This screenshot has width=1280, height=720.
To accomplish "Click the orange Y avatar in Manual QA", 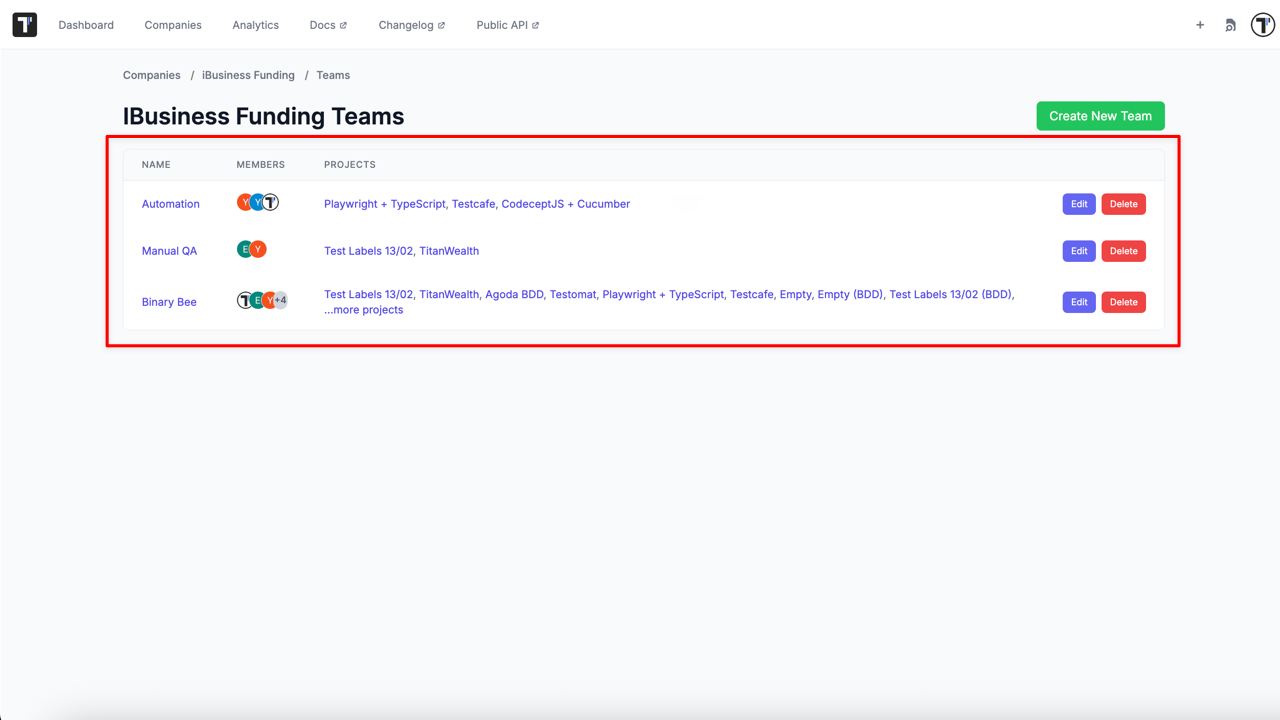I will click(256, 248).
